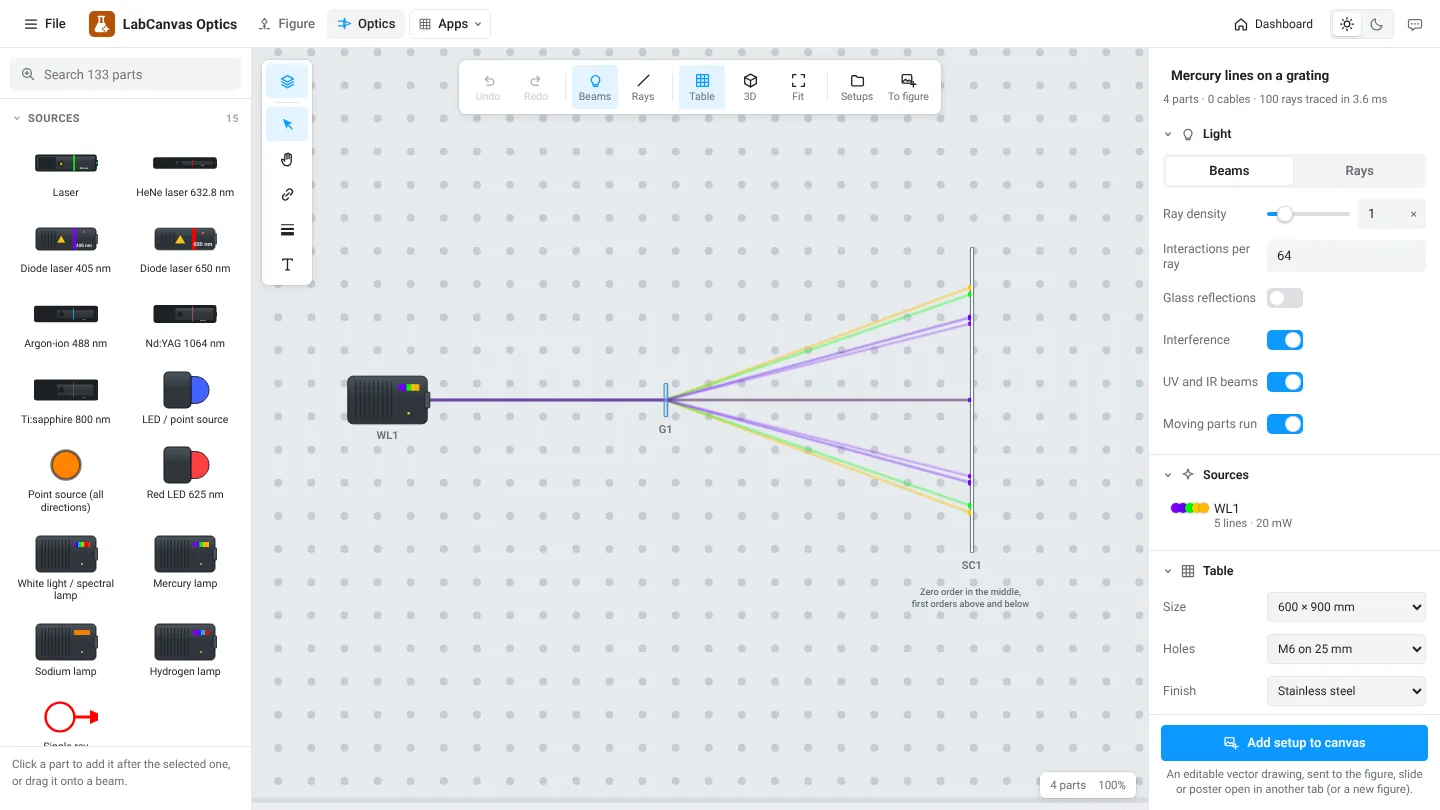Switch to the Figure tab
1440x810 pixels.
click(x=286, y=24)
